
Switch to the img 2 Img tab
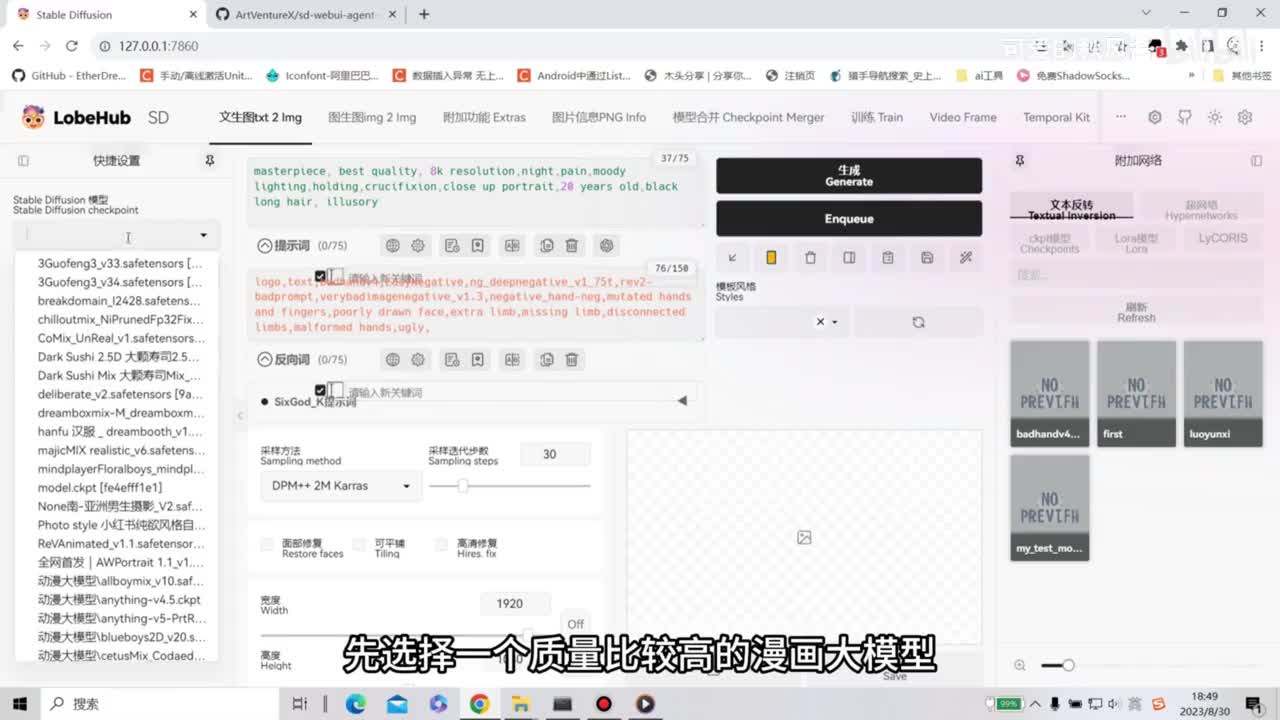[372, 117]
